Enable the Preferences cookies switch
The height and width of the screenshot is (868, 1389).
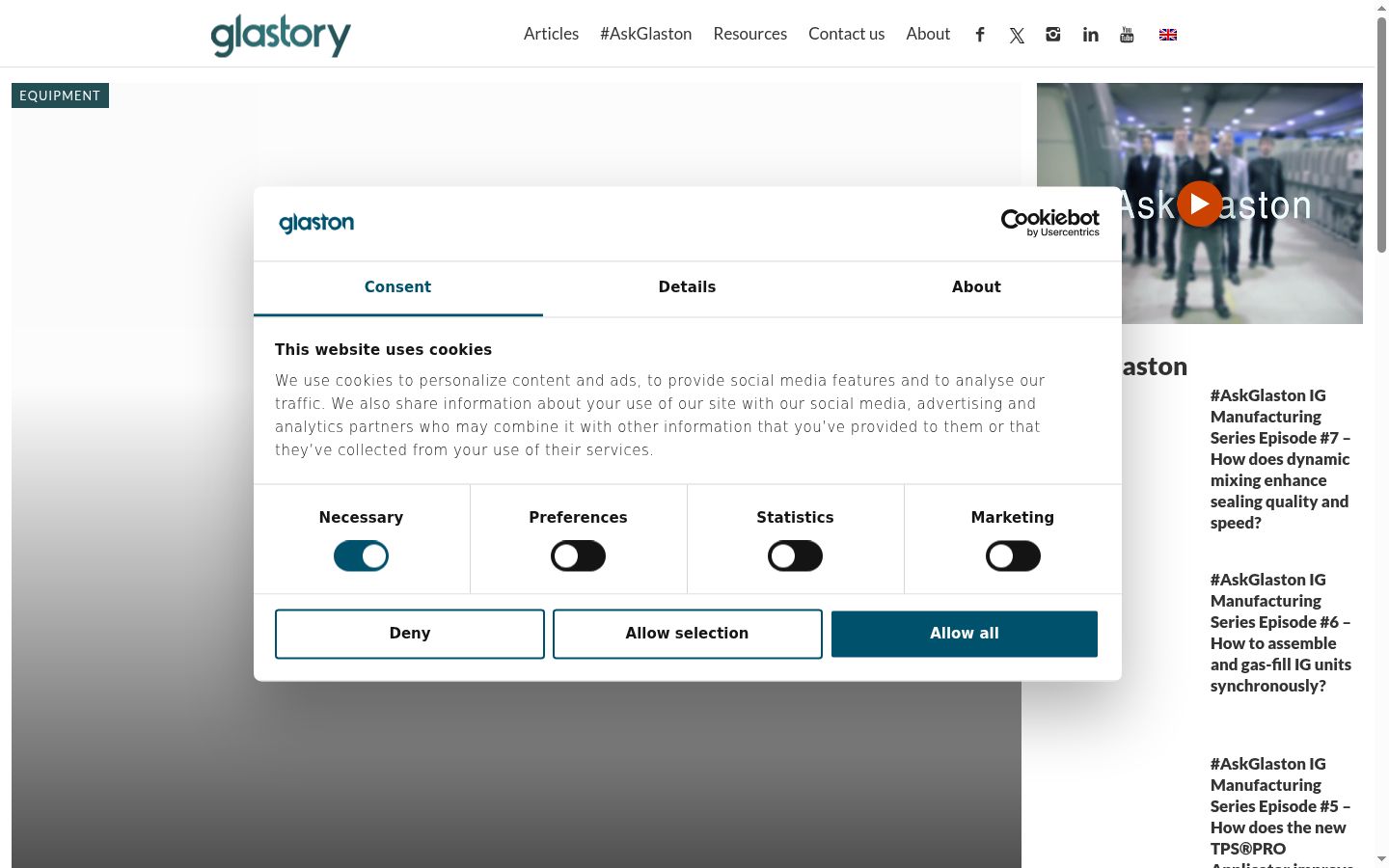coord(578,556)
